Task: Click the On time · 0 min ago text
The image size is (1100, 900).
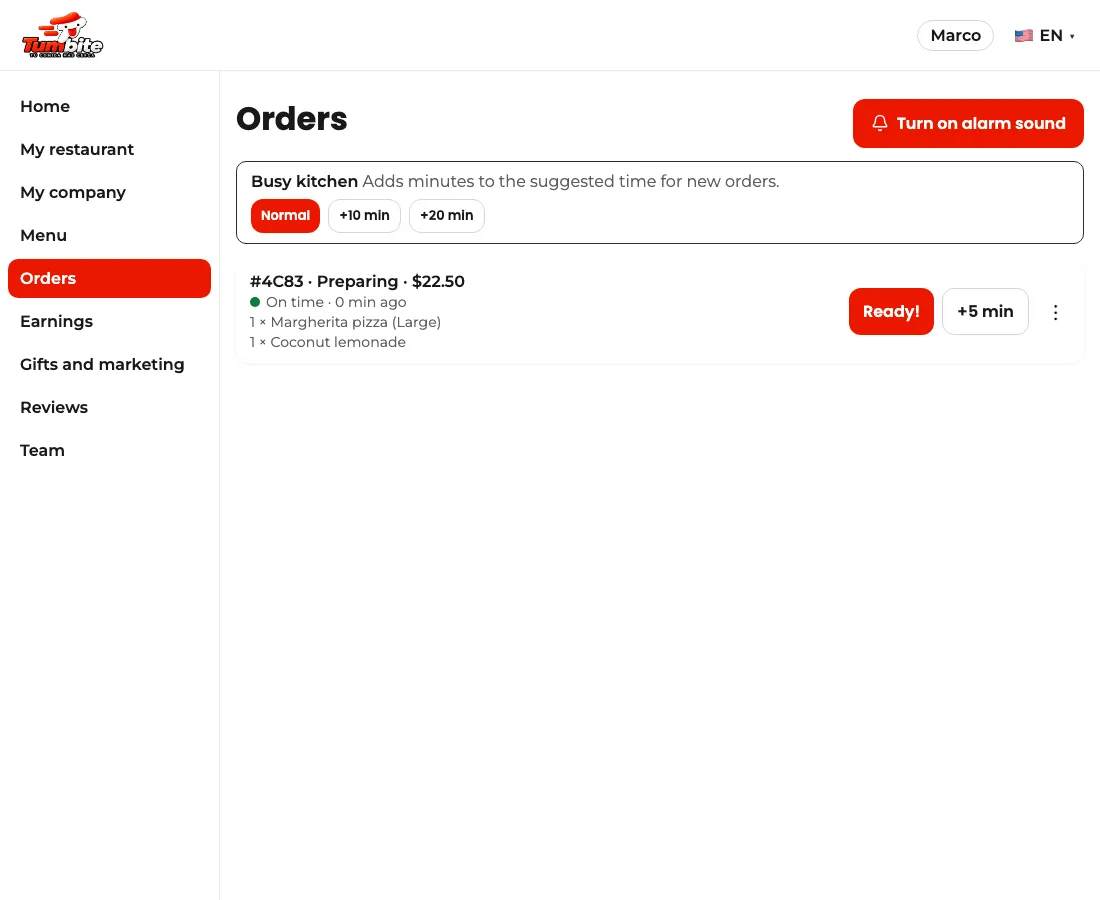Action: click(x=336, y=302)
